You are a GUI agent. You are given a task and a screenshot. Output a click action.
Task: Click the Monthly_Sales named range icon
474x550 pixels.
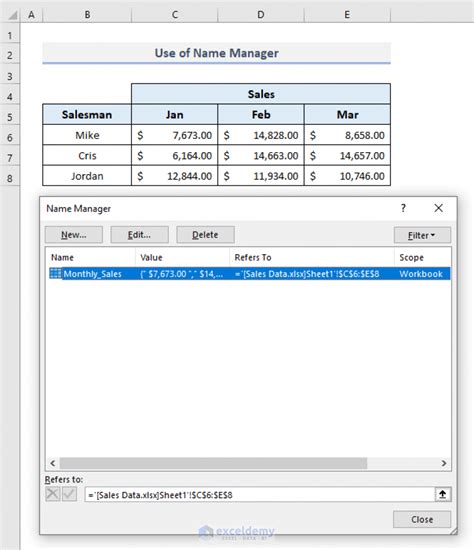click(x=55, y=273)
